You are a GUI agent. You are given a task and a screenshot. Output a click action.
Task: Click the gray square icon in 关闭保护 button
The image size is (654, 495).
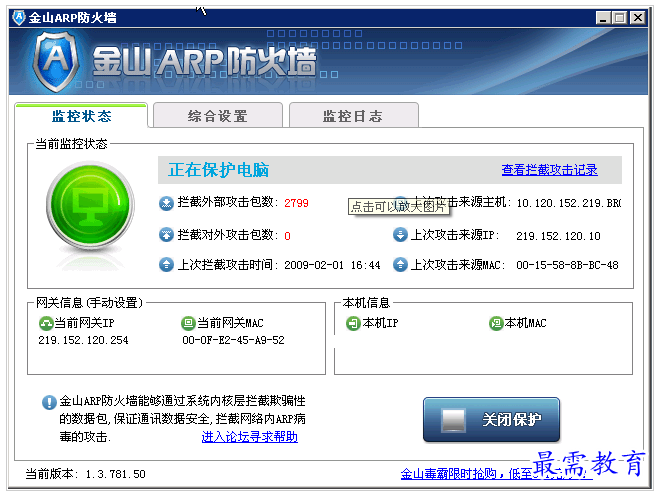pyautogui.click(x=453, y=420)
